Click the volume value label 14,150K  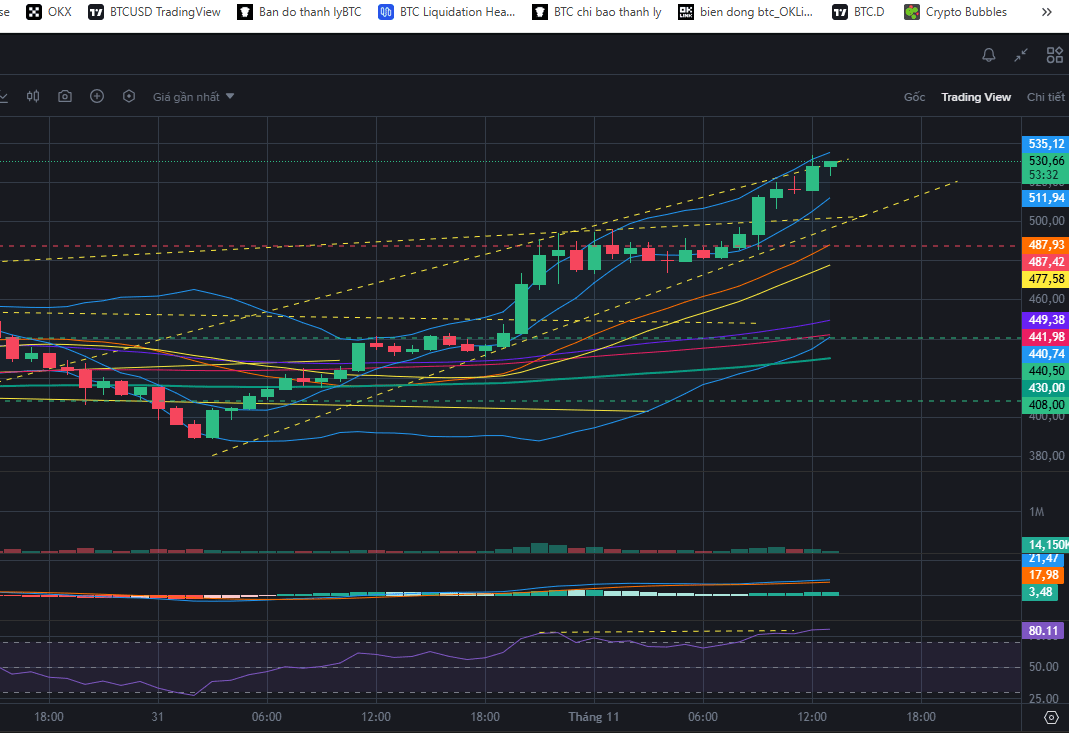(x=1046, y=545)
